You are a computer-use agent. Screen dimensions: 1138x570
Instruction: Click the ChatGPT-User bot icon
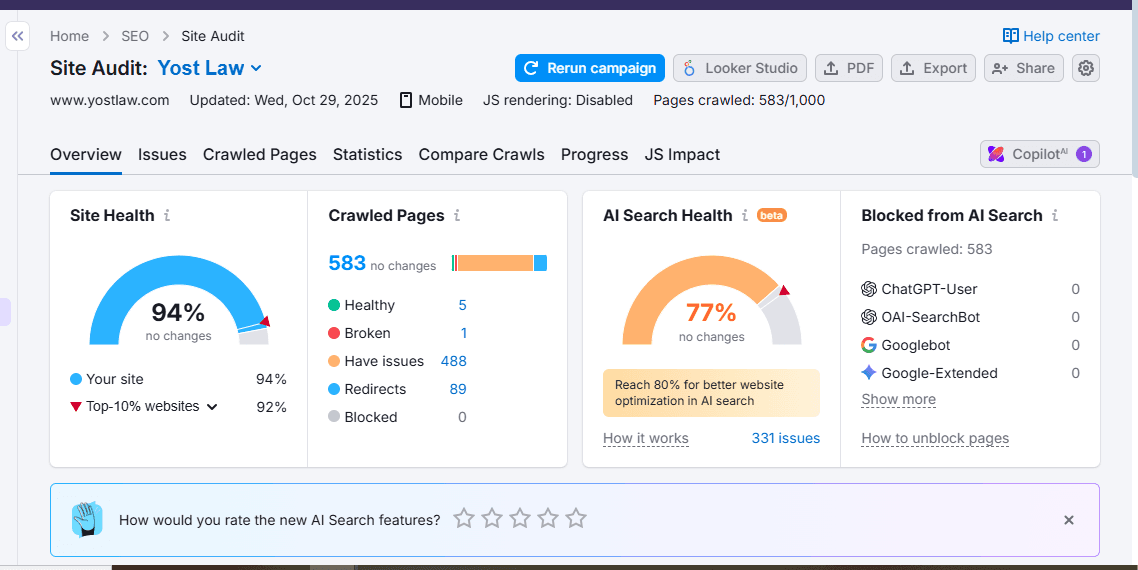(869, 289)
